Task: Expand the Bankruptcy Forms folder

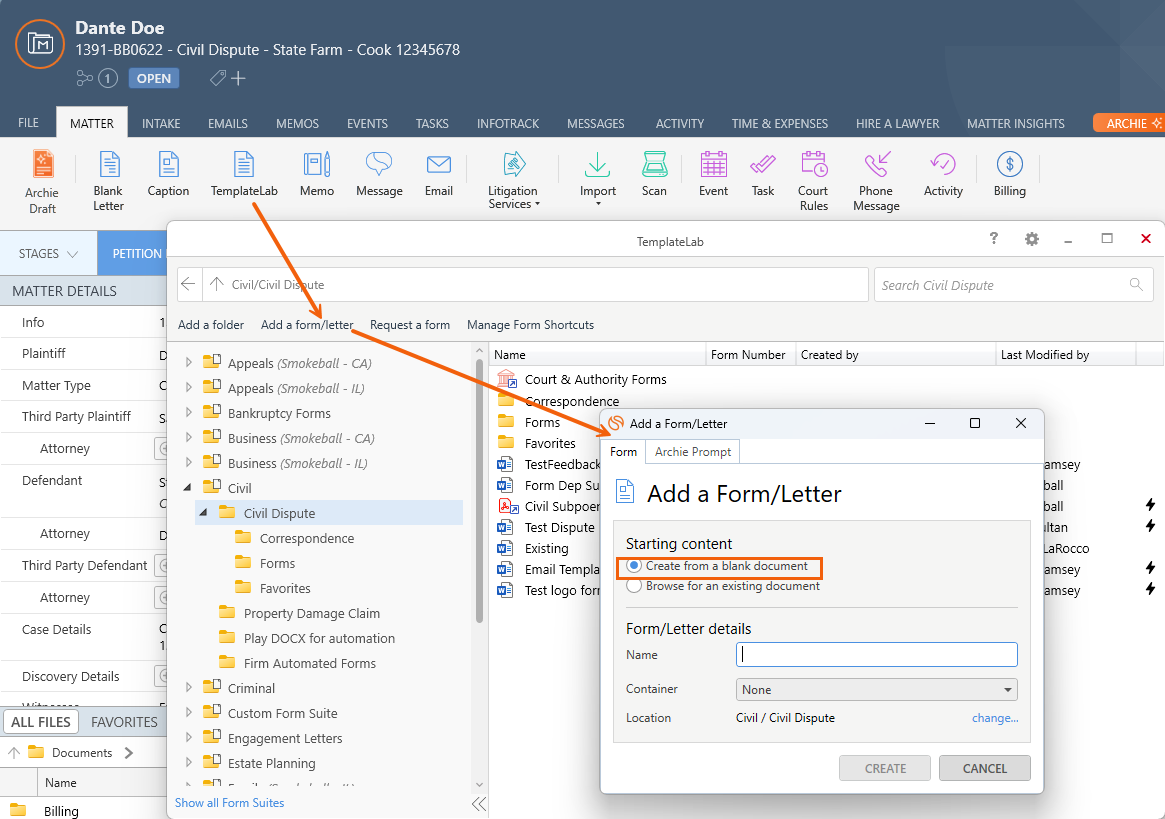Action: click(189, 412)
